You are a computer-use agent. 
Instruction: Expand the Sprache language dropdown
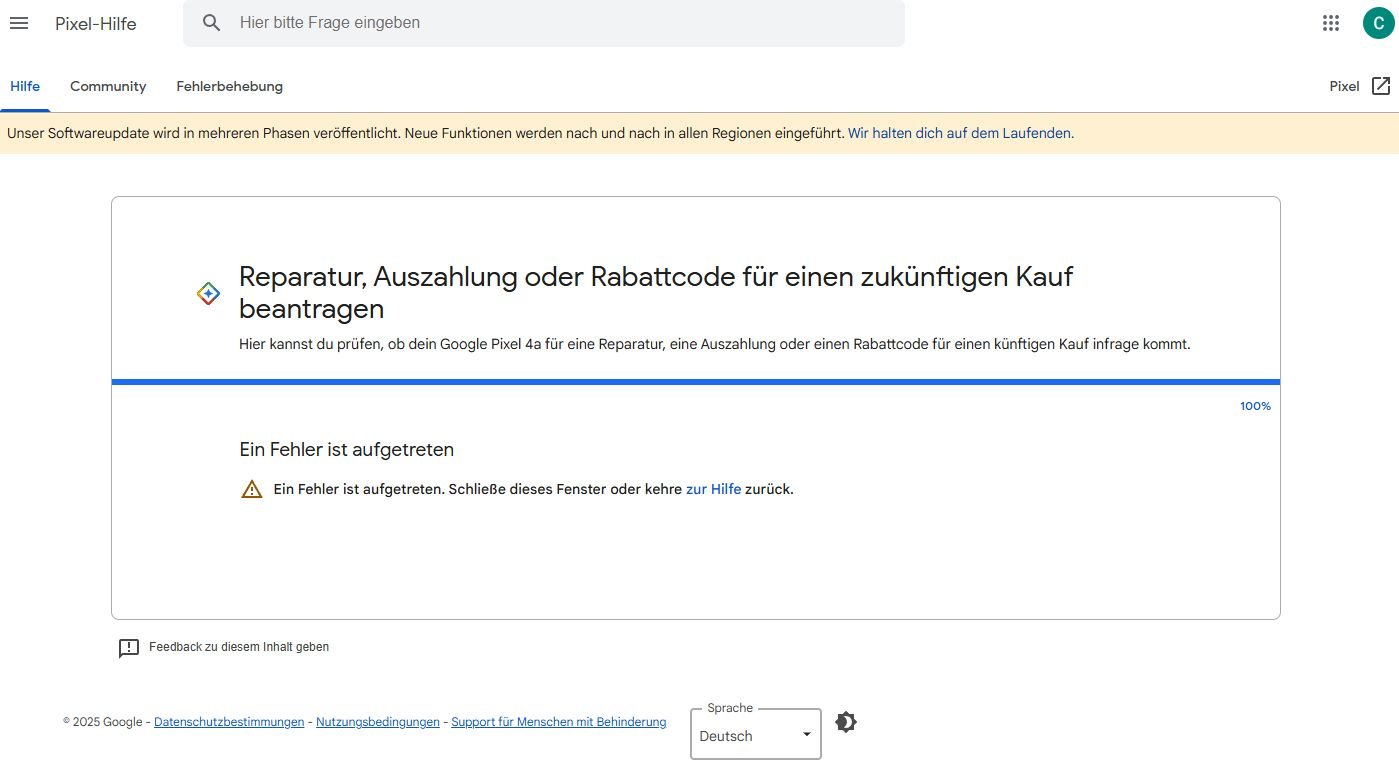pos(755,735)
